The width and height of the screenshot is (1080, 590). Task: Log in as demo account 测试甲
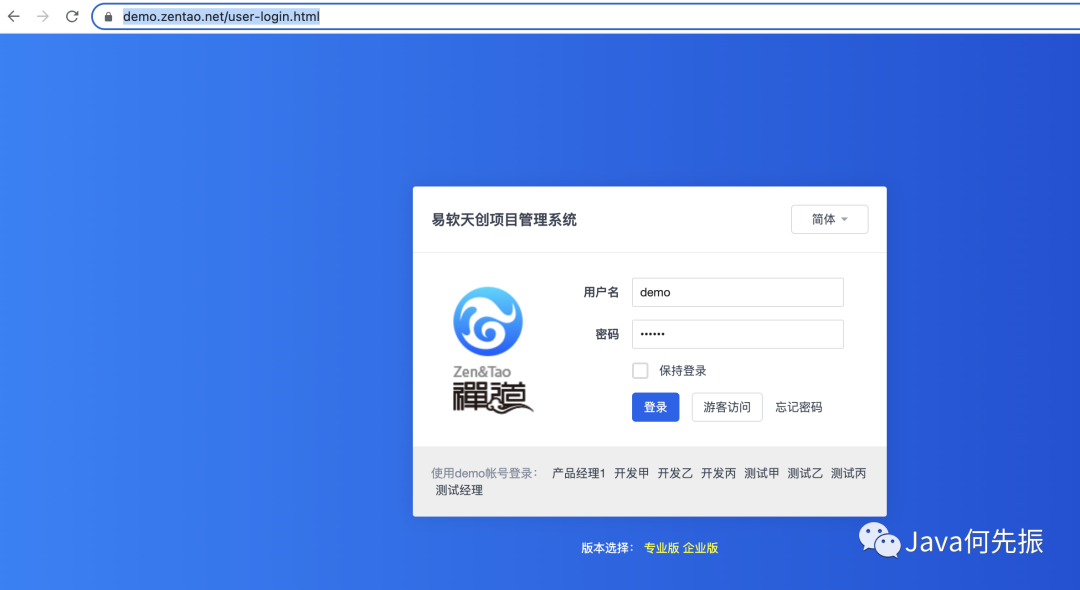tap(762, 474)
